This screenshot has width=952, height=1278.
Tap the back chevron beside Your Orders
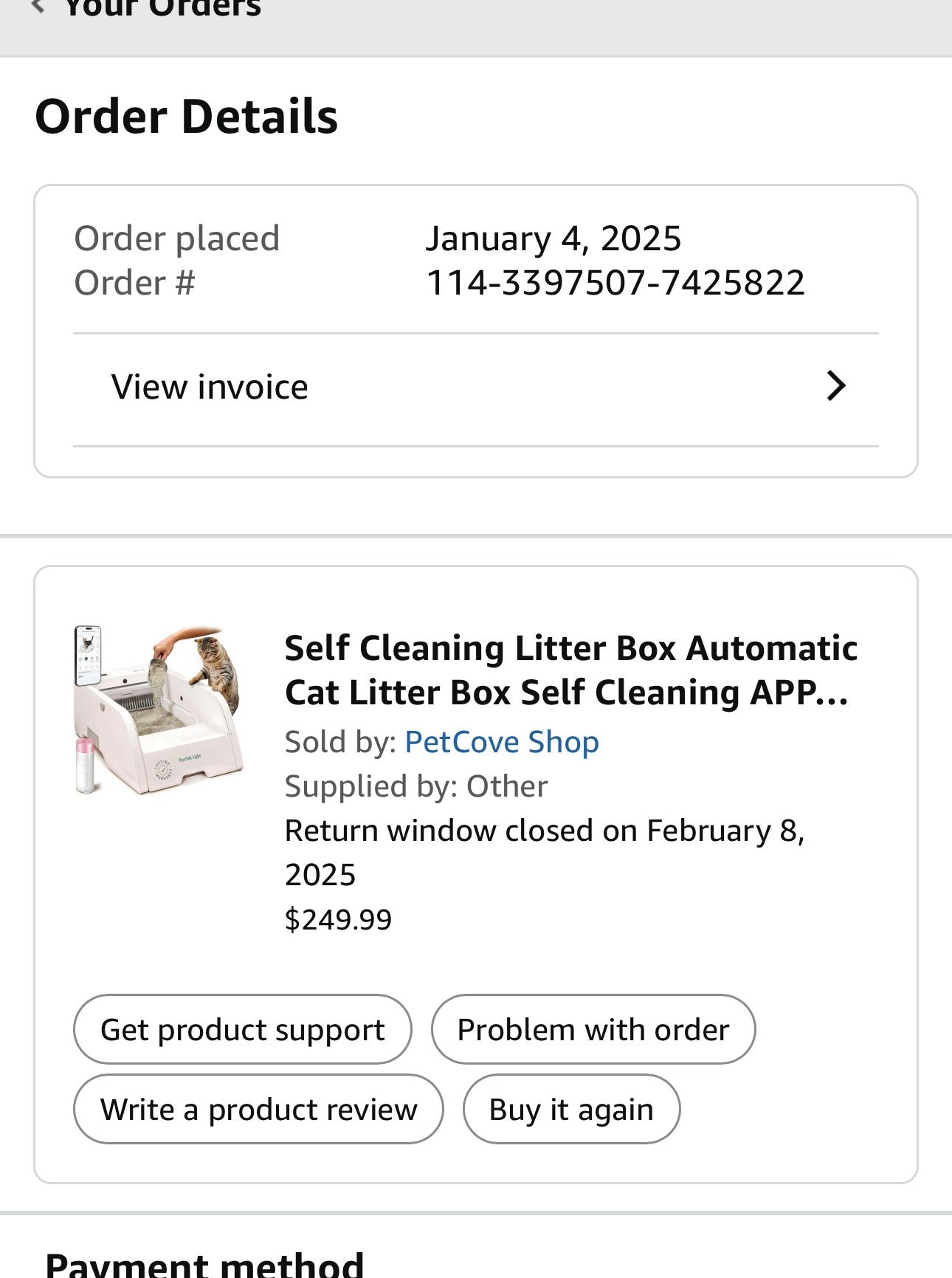38,7
